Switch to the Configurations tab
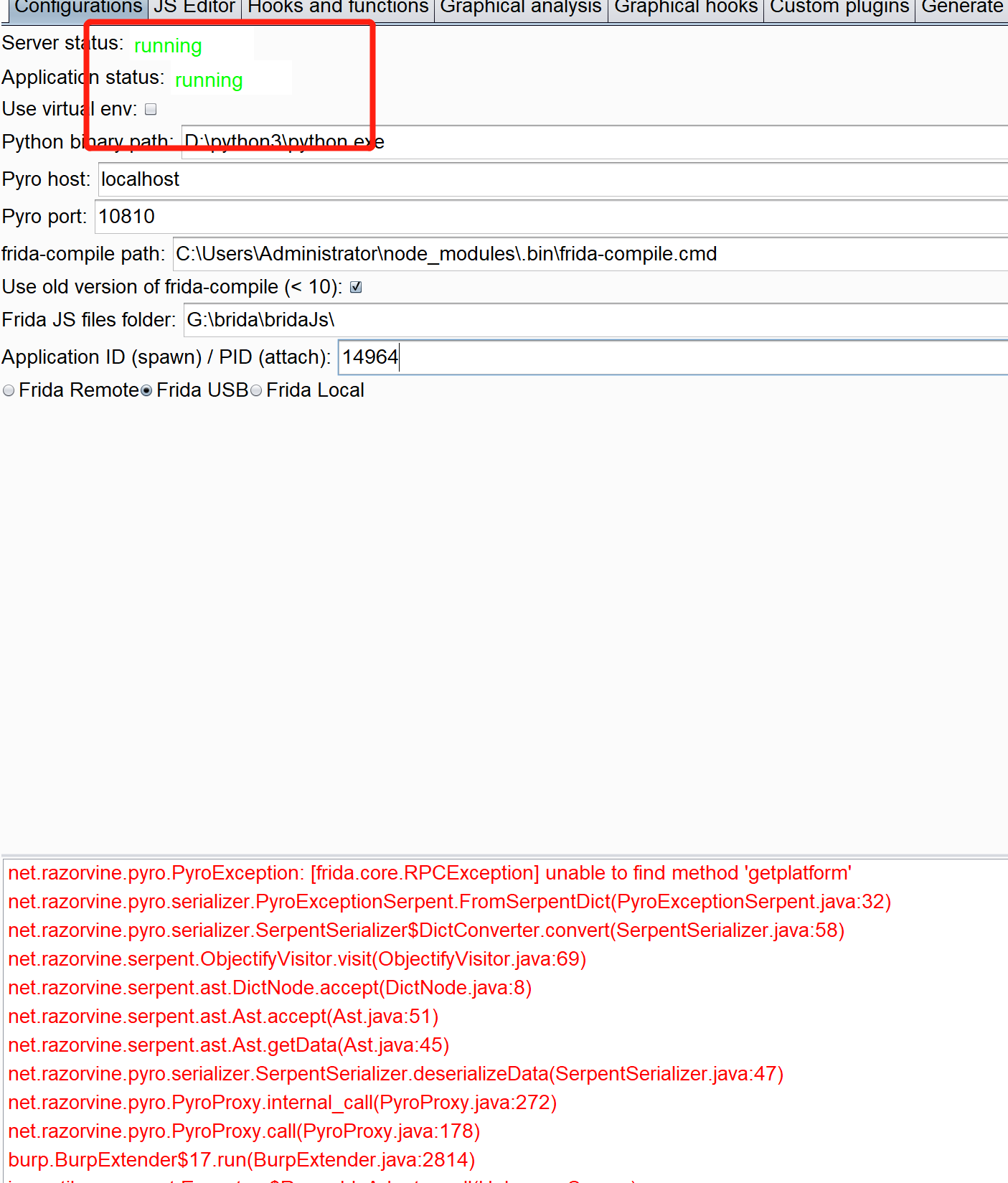The height and width of the screenshot is (1183, 1008). coord(77,9)
